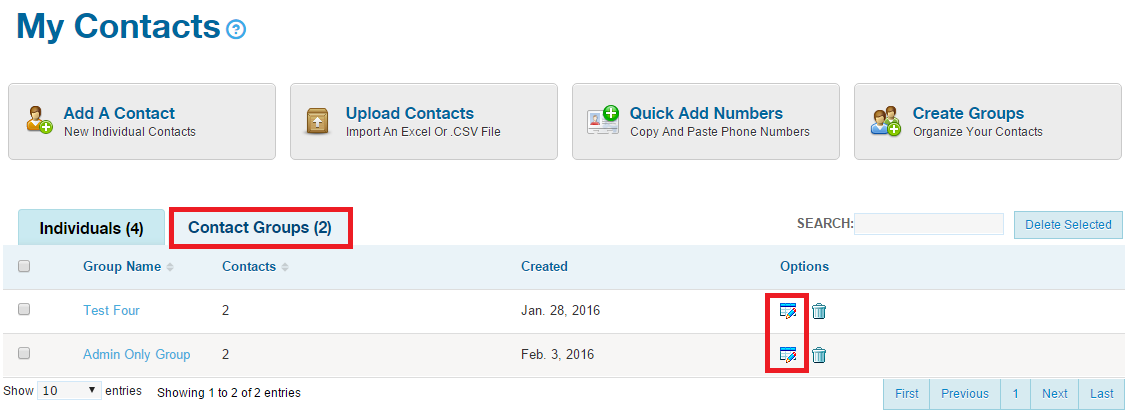Viewport: 1131px width, 415px height.
Task: Open the Show entries dropdown
Action: pyautogui.click(x=69, y=391)
